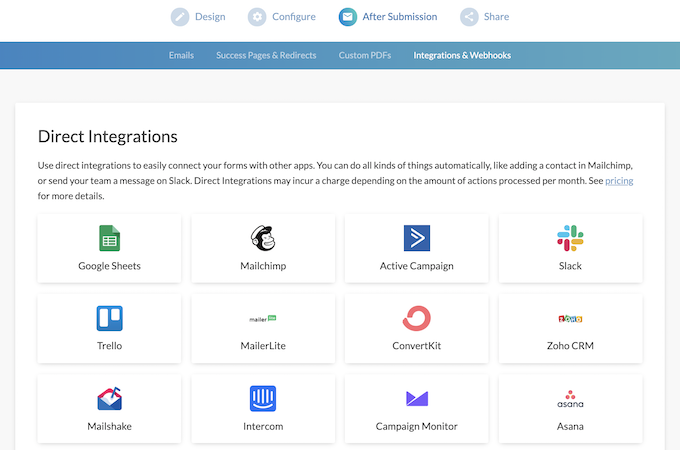The height and width of the screenshot is (450, 680).
Task: Pick the ConvertKit circular logo
Action: pyautogui.click(x=416, y=318)
